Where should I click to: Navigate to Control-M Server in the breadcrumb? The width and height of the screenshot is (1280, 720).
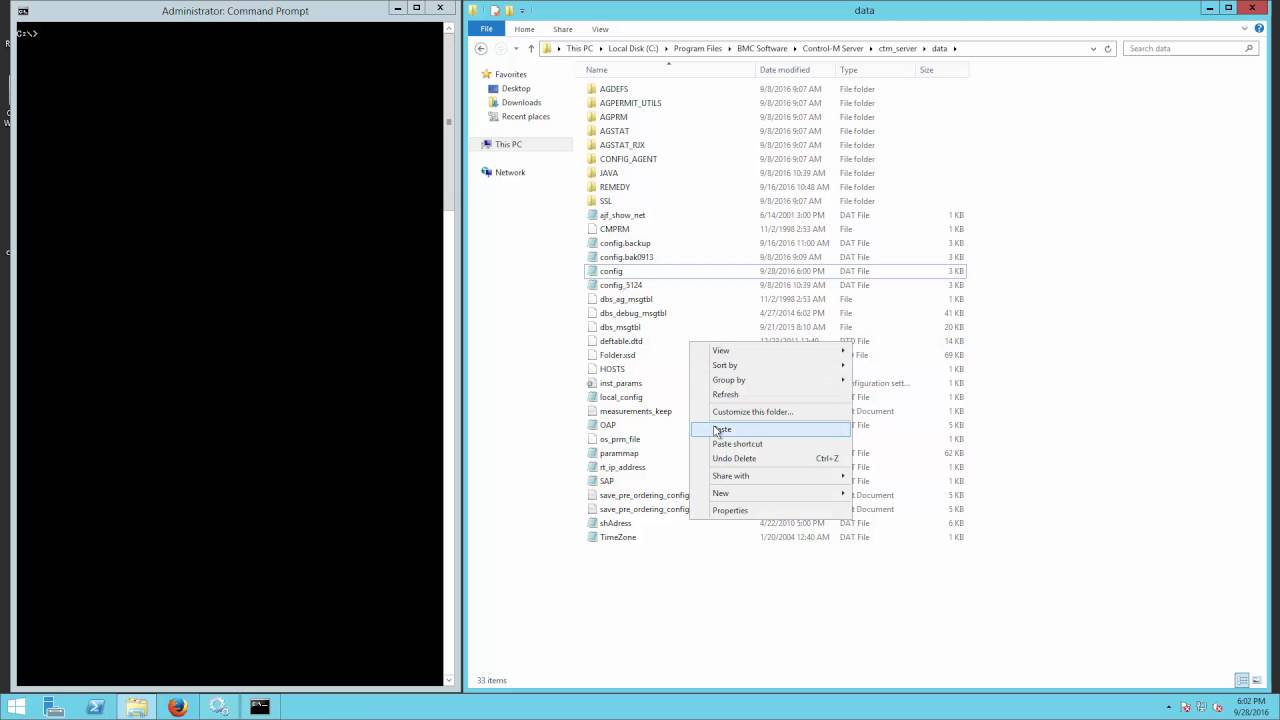[x=833, y=48]
